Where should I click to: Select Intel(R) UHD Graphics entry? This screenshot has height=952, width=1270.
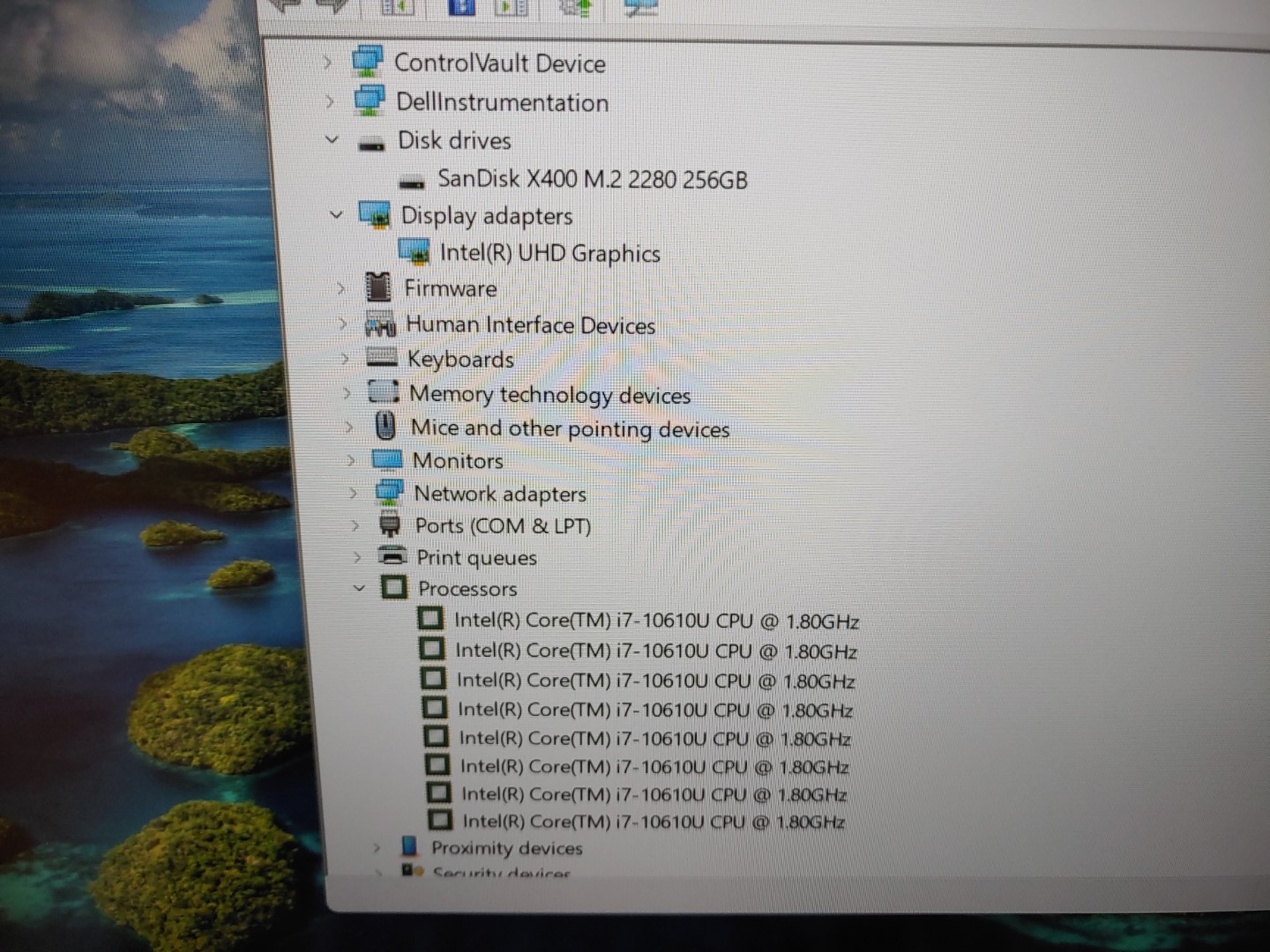pyautogui.click(x=550, y=253)
